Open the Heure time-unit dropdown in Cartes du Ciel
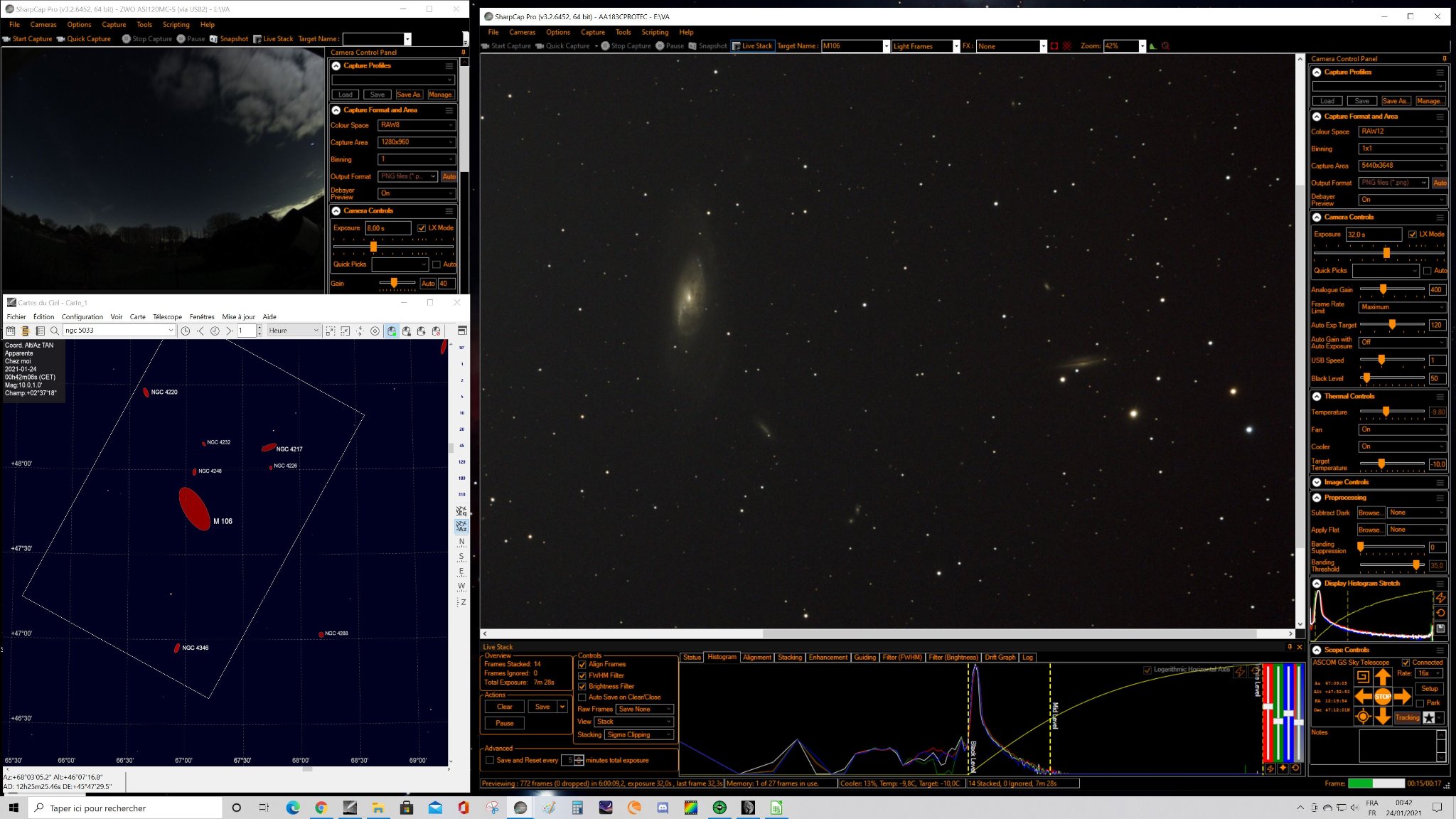Viewport: 1456px width, 819px height. [294, 331]
